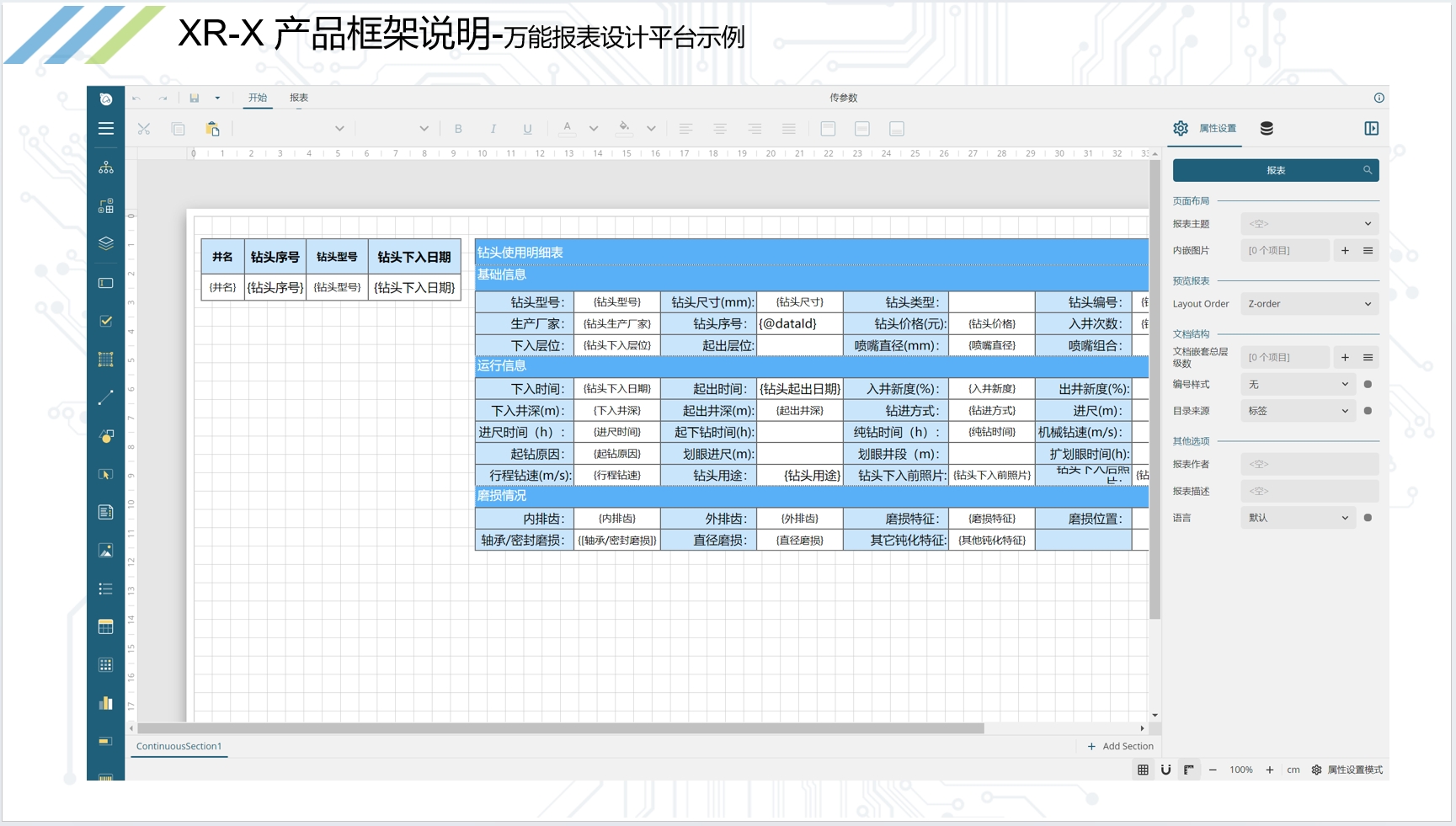Screen dimensions: 1456x826
Task: Select the formatted text tool icon
Action: coord(105,512)
